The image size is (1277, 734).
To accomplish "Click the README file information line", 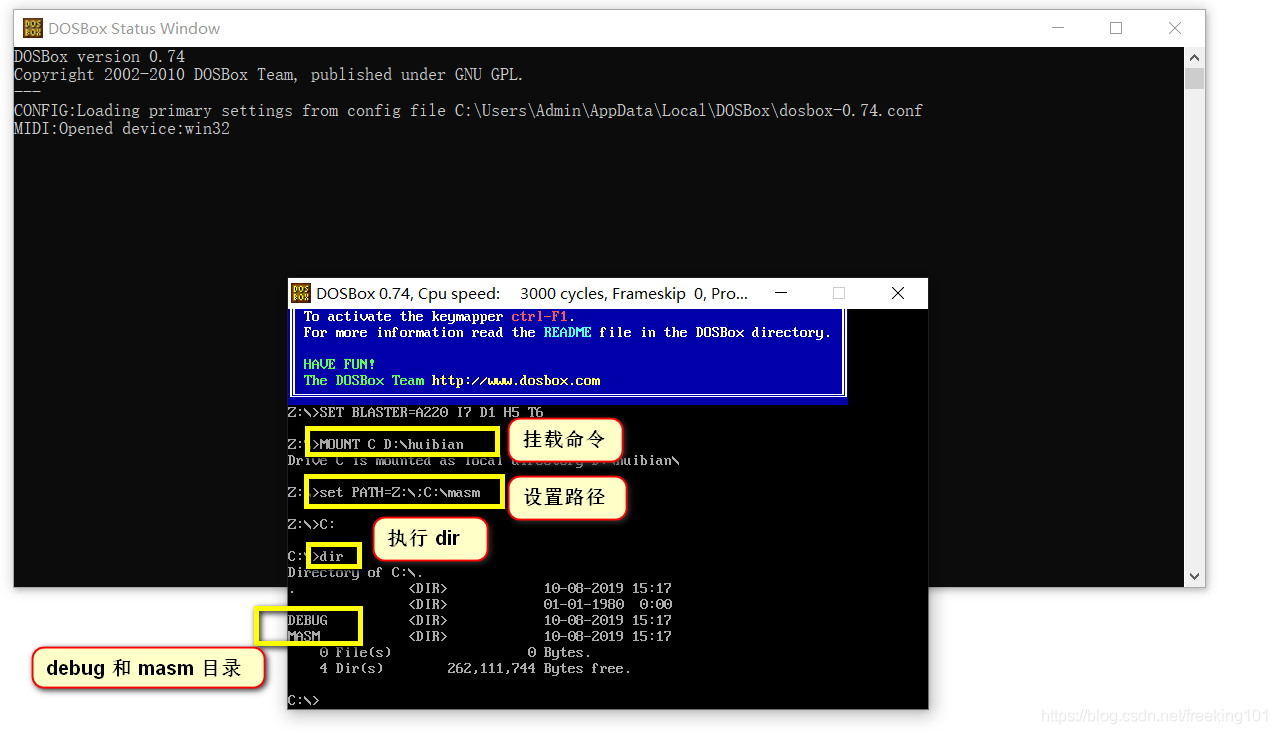I will click(x=567, y=332).
